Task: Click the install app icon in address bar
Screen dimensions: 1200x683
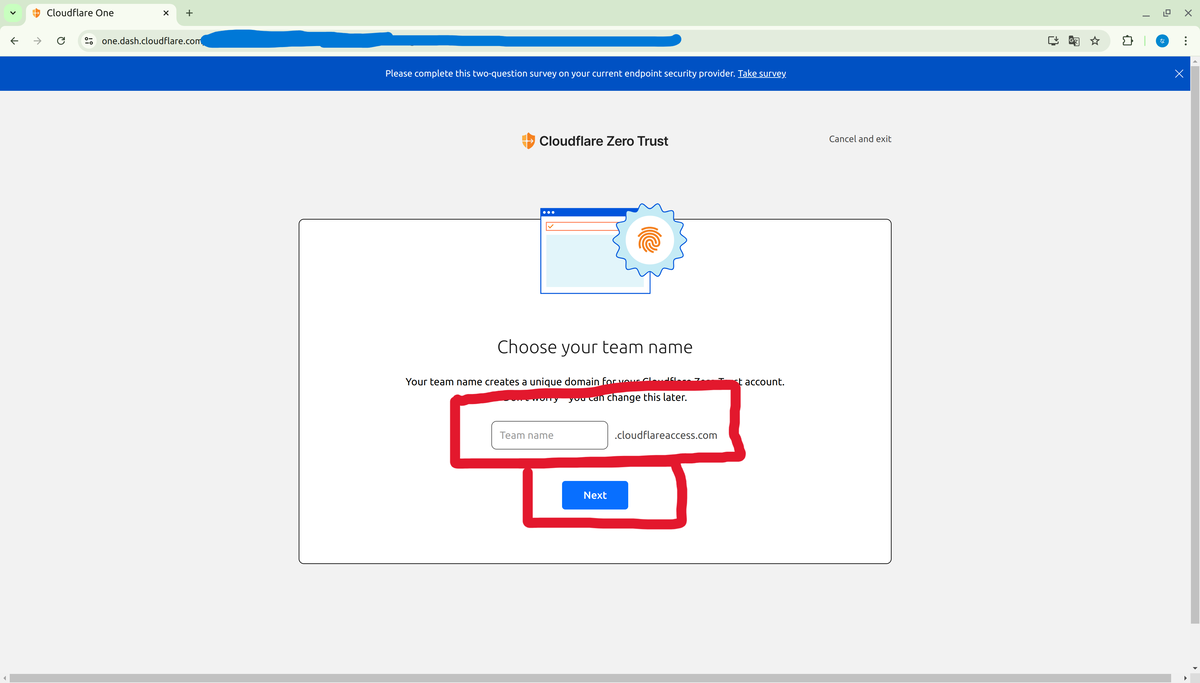Action: [1053, 41]
